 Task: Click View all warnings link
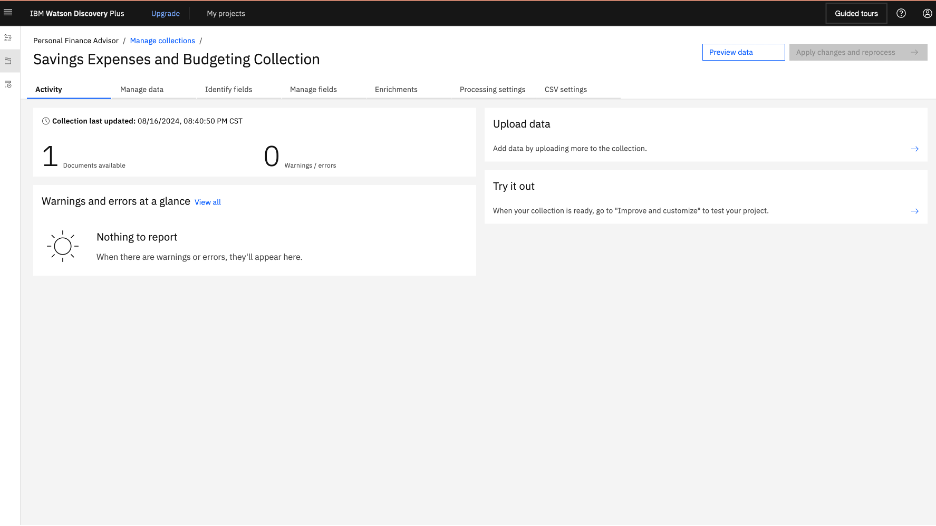pos(208,202)
